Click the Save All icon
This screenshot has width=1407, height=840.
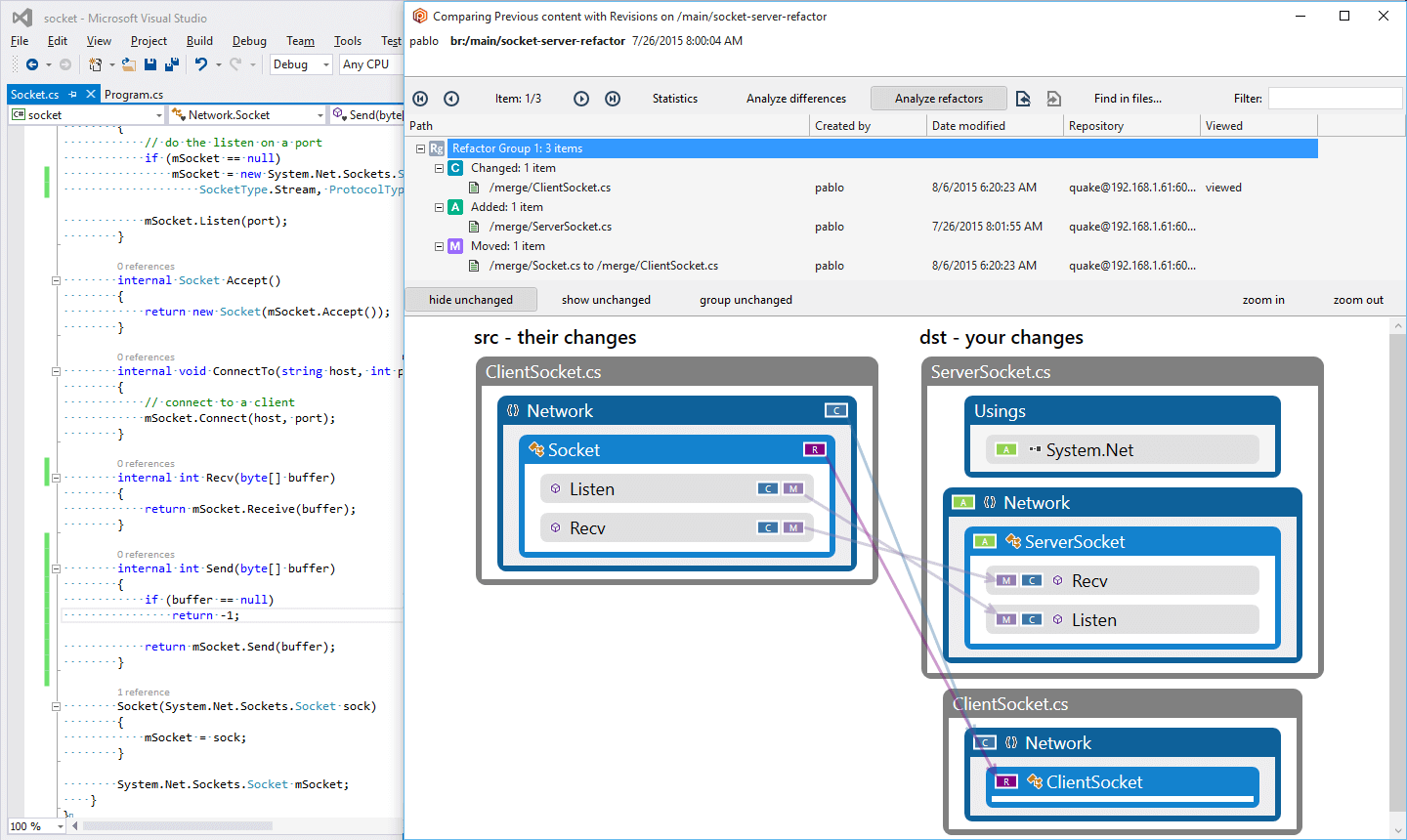[172, 64]
